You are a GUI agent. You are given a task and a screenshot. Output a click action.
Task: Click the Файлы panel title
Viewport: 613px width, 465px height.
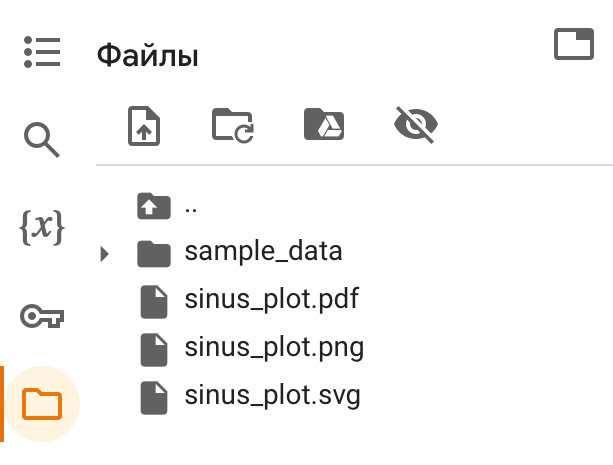coord(147,56)
